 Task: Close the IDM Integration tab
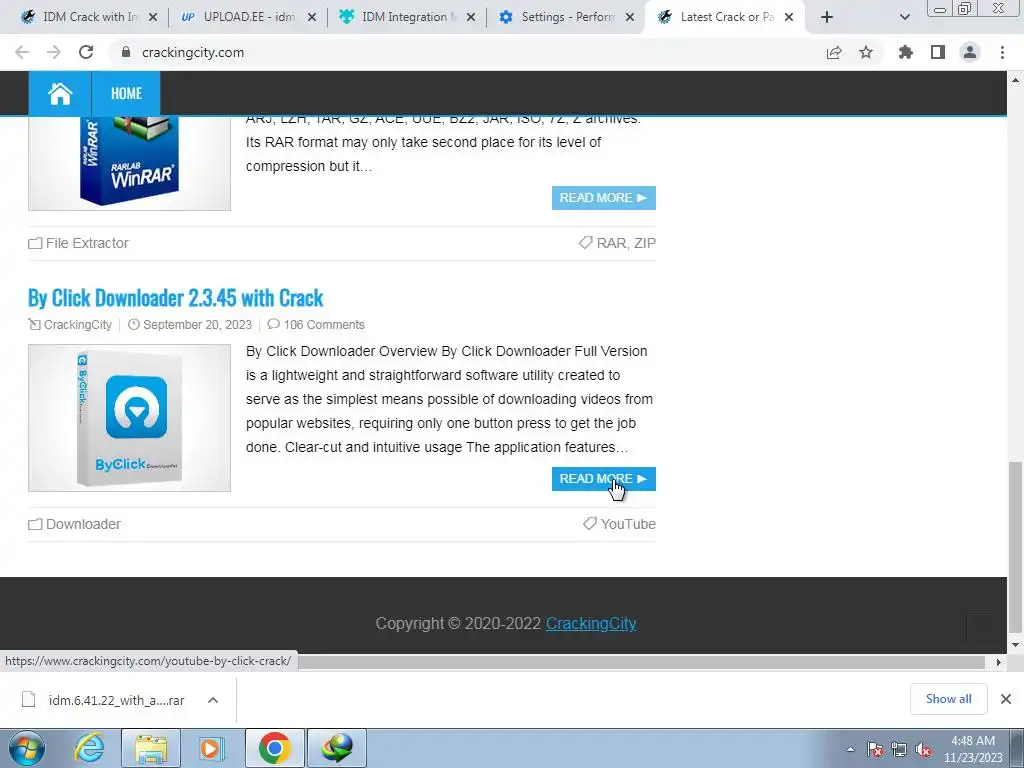point(471,18)
